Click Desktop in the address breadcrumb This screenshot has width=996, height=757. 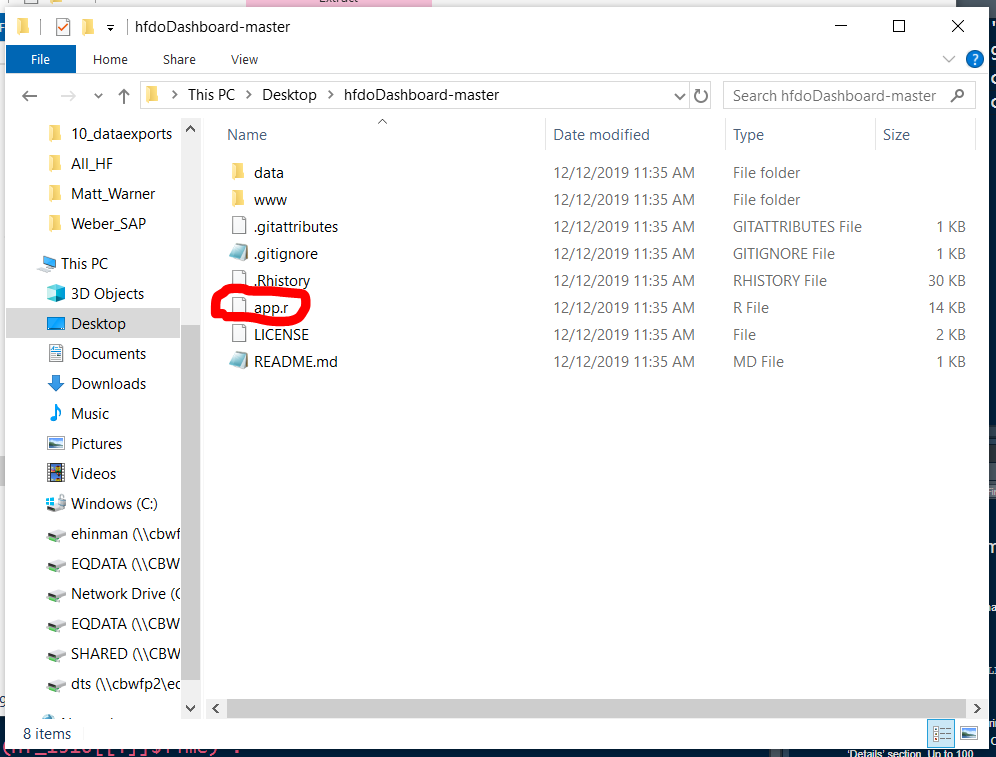point(289,95)
